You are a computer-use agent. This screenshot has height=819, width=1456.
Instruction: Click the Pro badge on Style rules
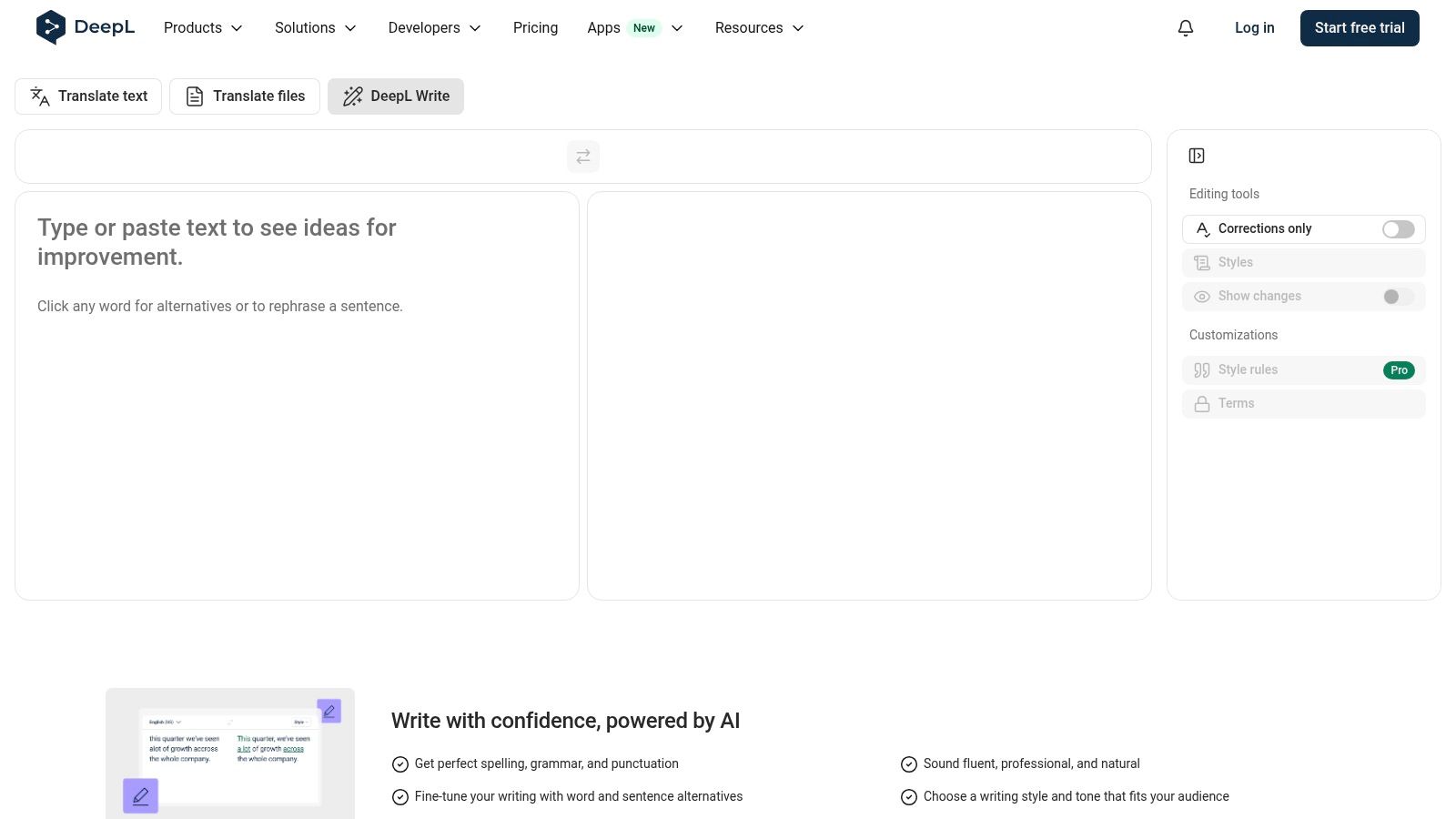[x=1399, y=370]
